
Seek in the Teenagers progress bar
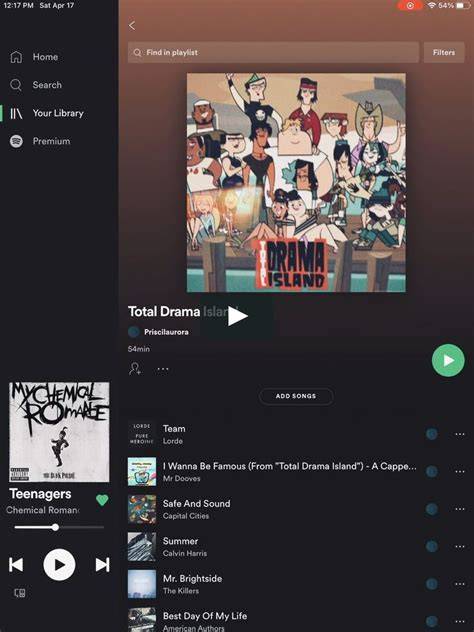click(59, 527)
